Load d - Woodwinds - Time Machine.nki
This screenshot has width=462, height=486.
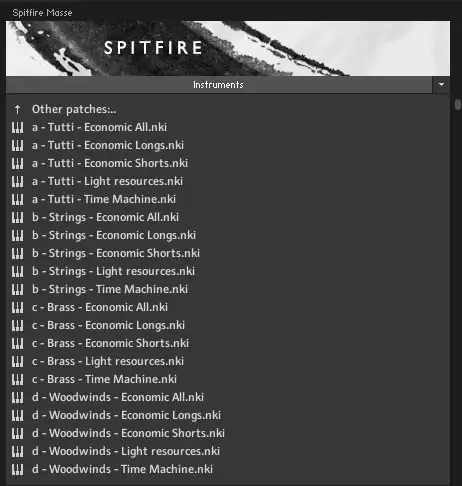tap(122, 469)
